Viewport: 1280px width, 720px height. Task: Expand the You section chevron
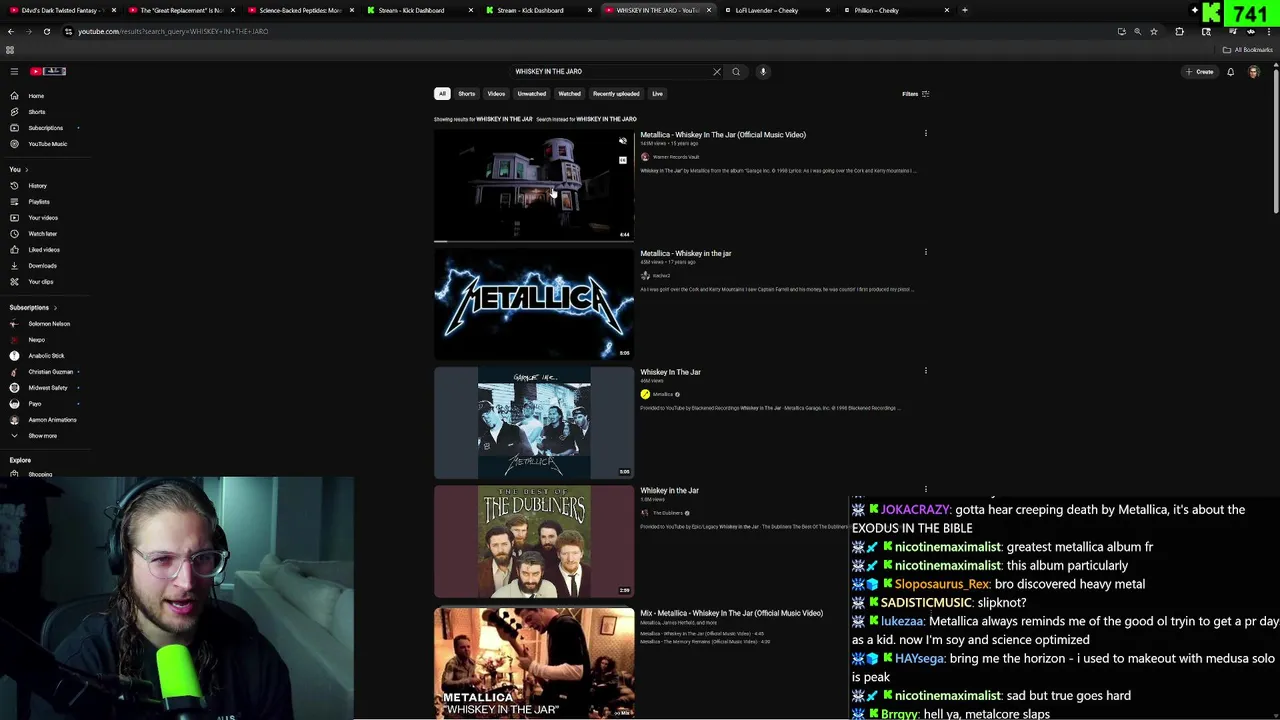click(x=26, y=170)
